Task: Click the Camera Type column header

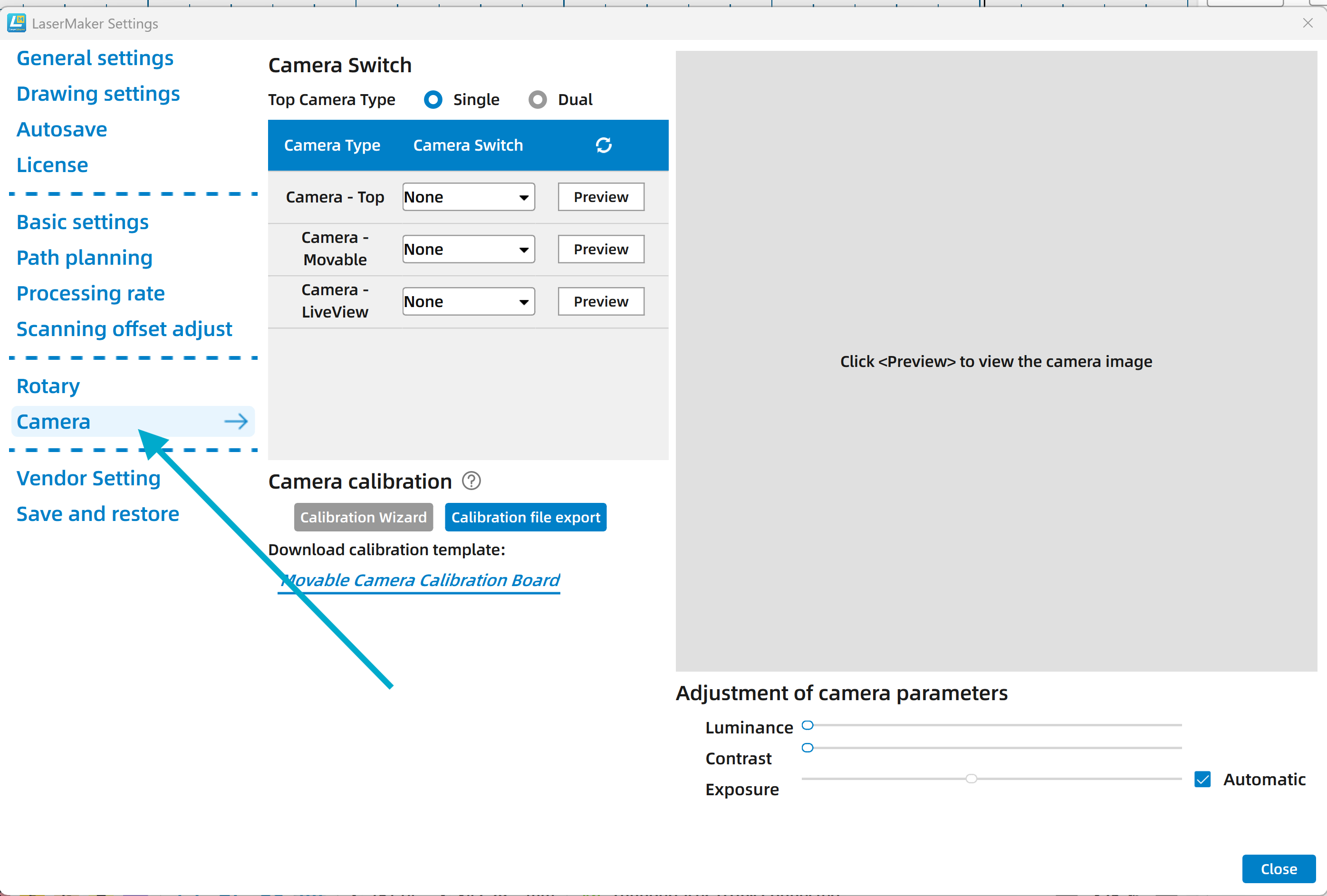Action: pyautogui.click(x=332, y=145)
